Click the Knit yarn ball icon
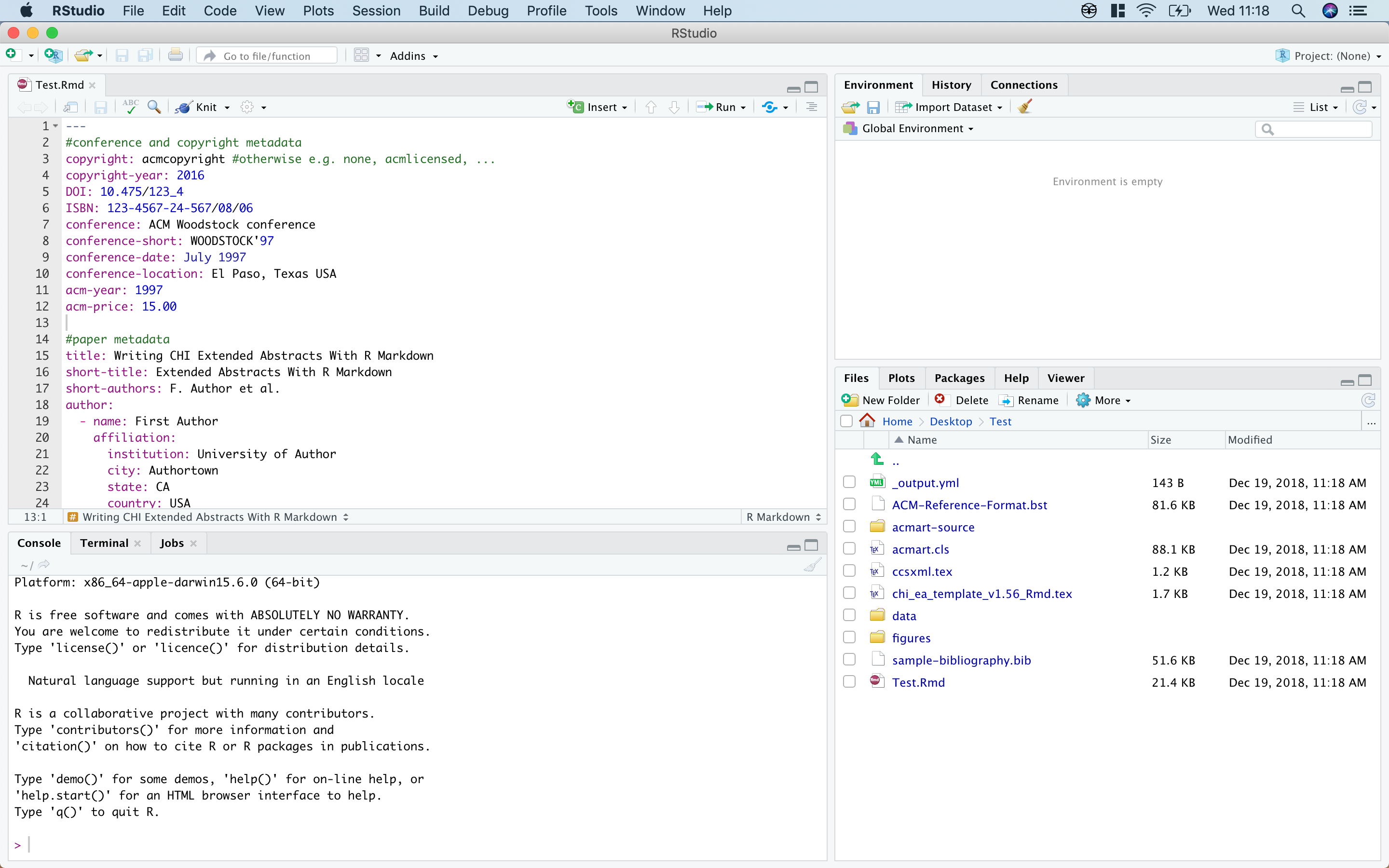Image resolution: width=1389 pixels, height=868 pixels. click(x=183, y=108)
